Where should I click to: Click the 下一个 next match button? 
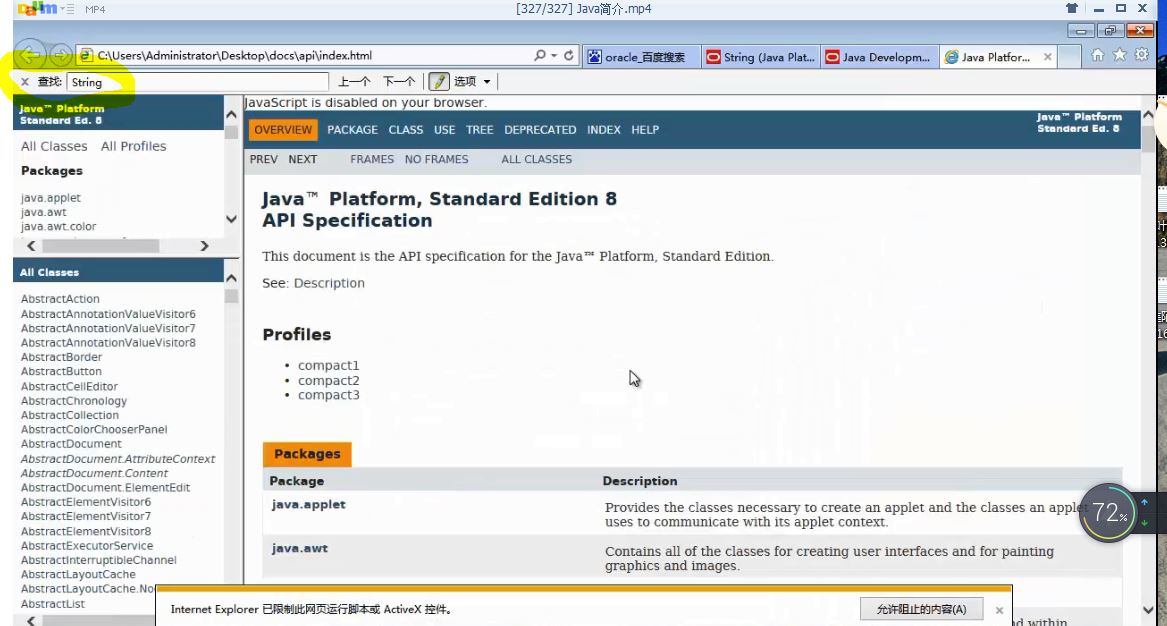(x=399, y=82)
